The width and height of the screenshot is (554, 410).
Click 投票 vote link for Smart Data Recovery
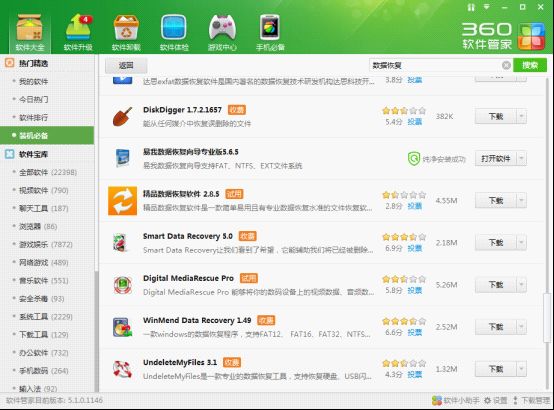414,248
